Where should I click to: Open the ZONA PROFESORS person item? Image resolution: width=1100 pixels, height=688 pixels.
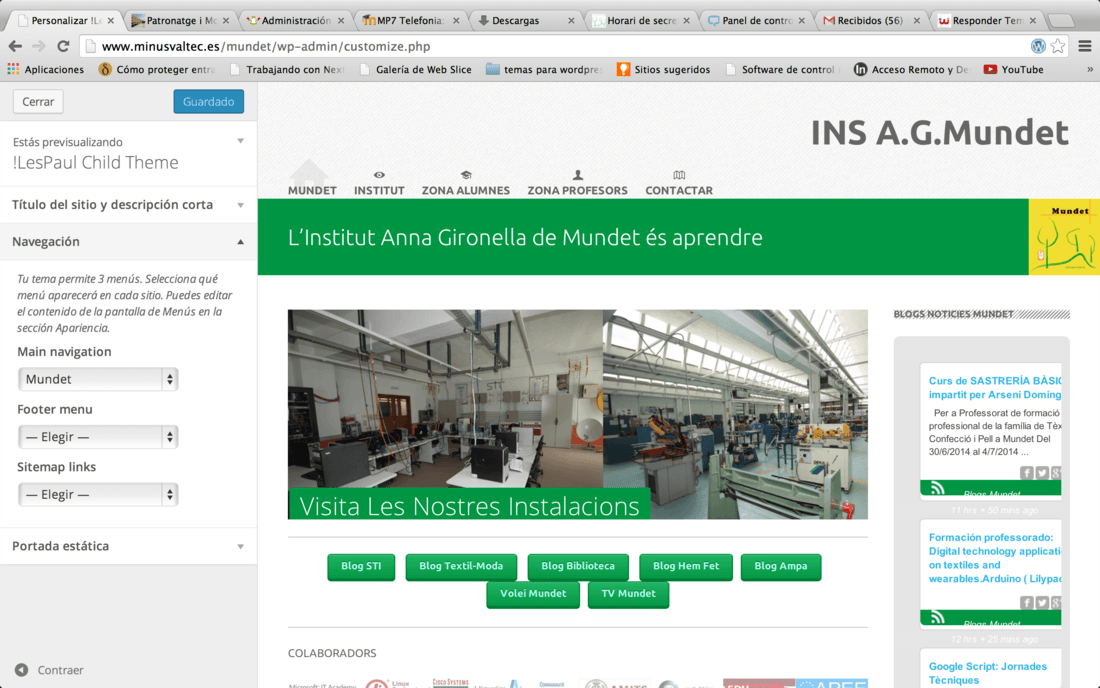(577, 184)
